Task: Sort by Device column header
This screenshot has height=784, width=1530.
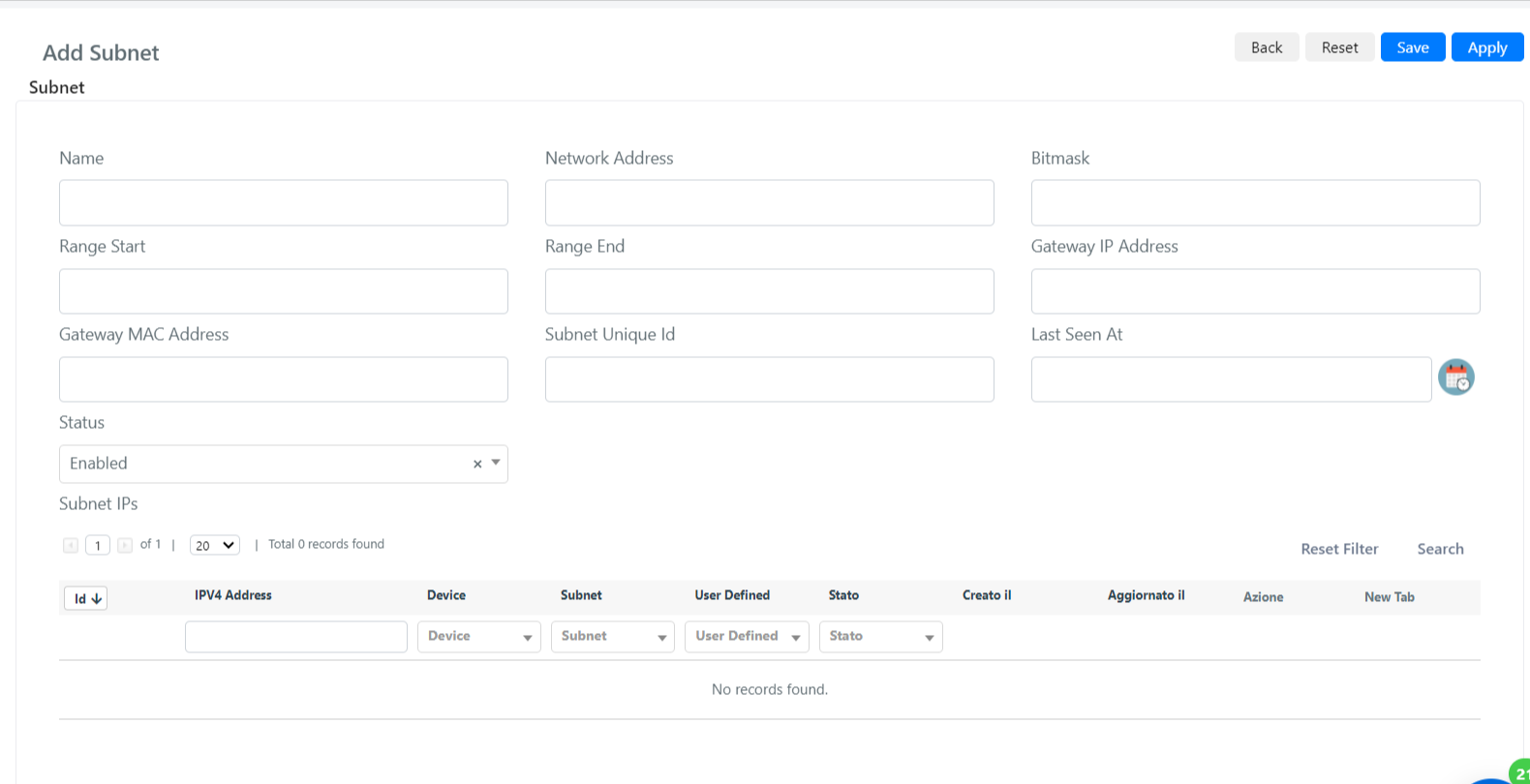Action: tap(446, 595)
